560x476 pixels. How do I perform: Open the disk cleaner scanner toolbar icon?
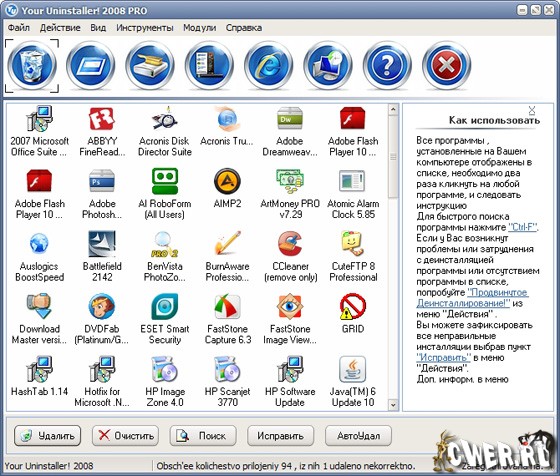coord(150,65)
